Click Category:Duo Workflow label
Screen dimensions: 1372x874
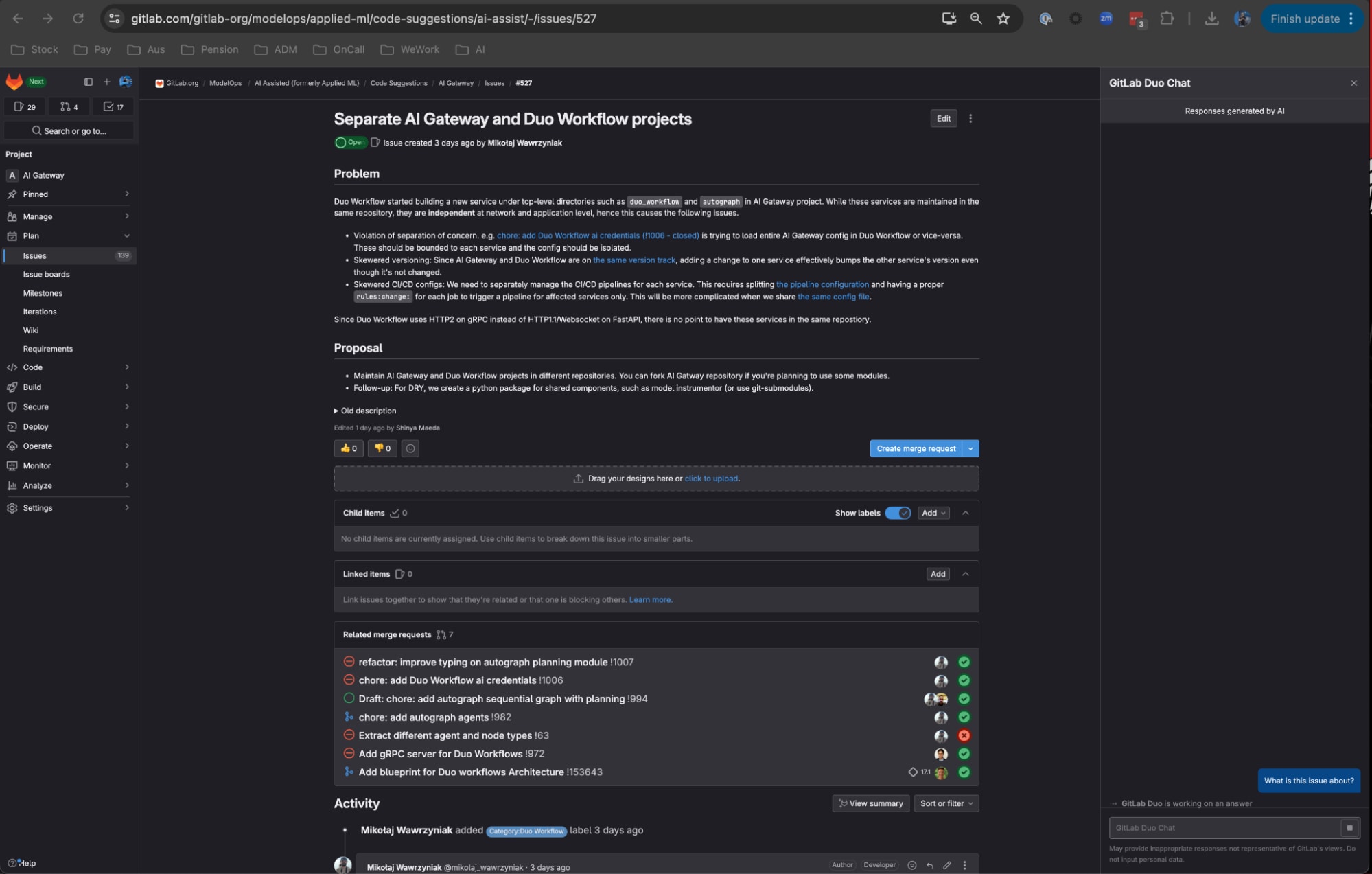click(526, 831)
